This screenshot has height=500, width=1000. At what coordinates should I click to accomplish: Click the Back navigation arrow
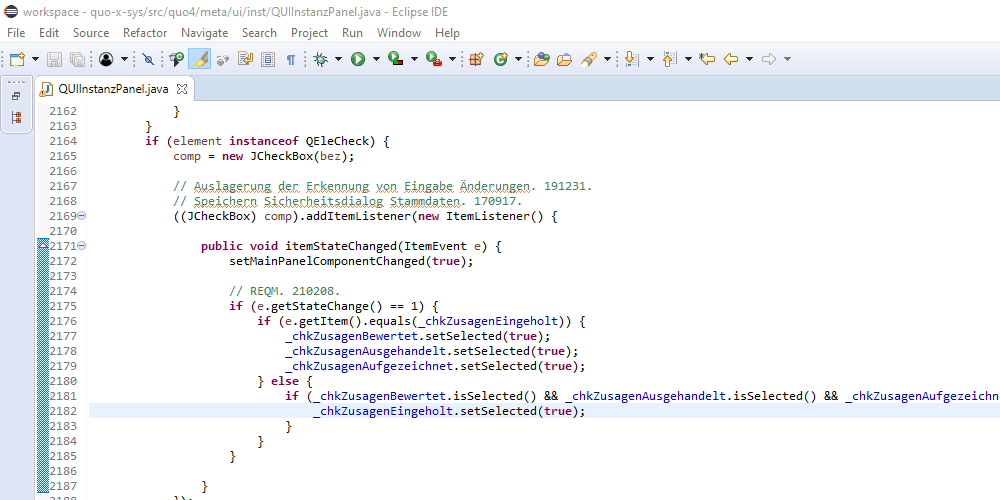[731, 59]
